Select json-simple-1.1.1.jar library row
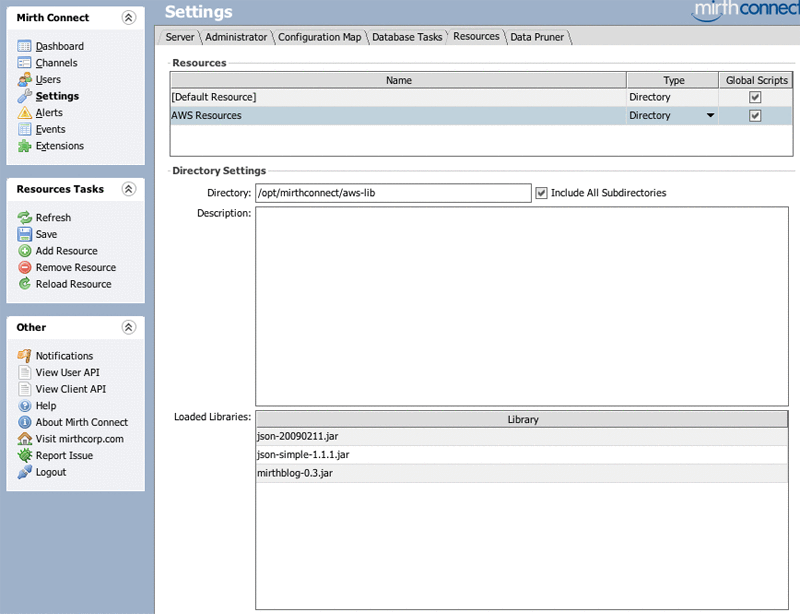This screenshot has height=614, width=800. tap(522, 455)
